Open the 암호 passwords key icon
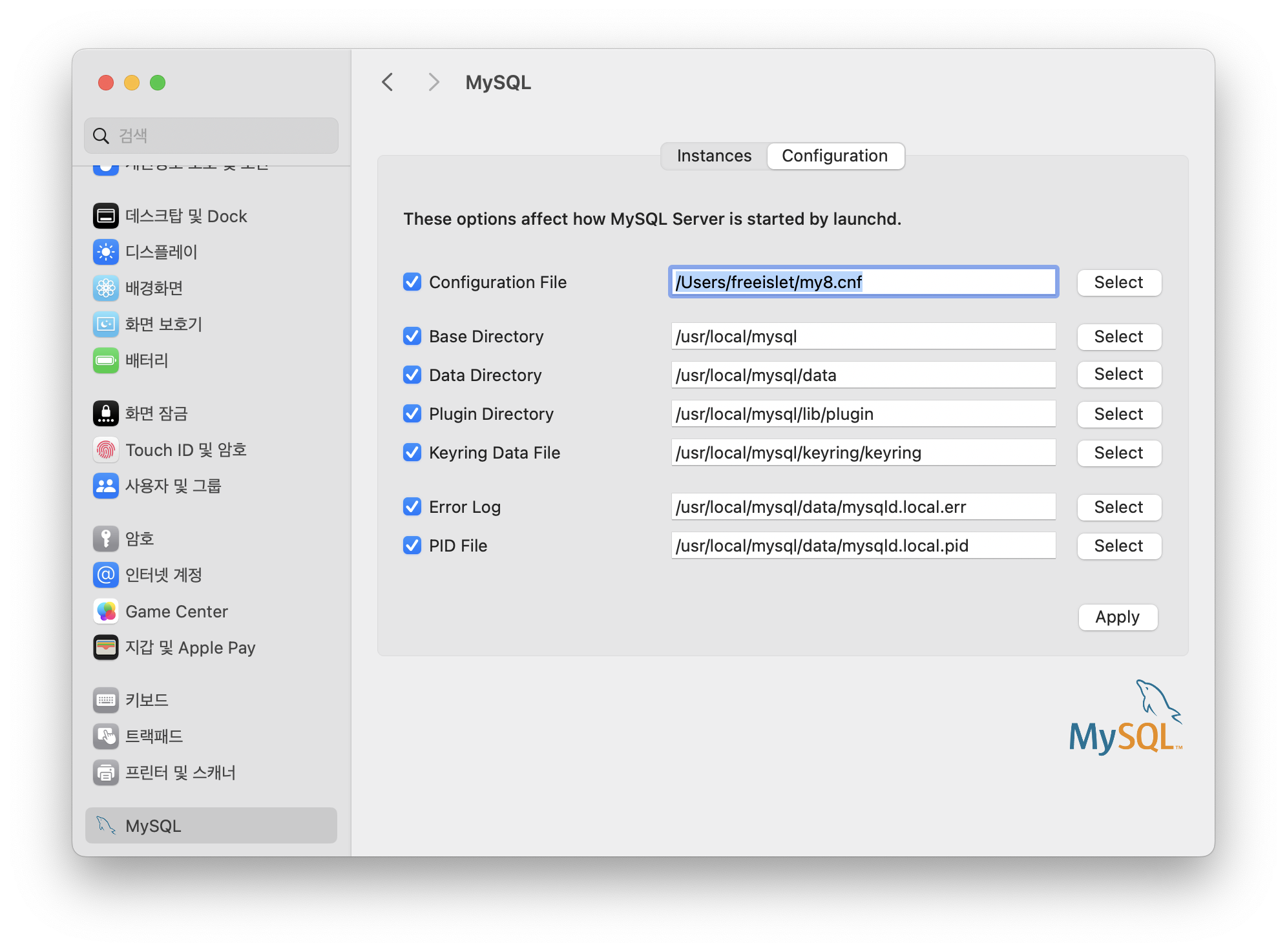 tap(106, 539)
